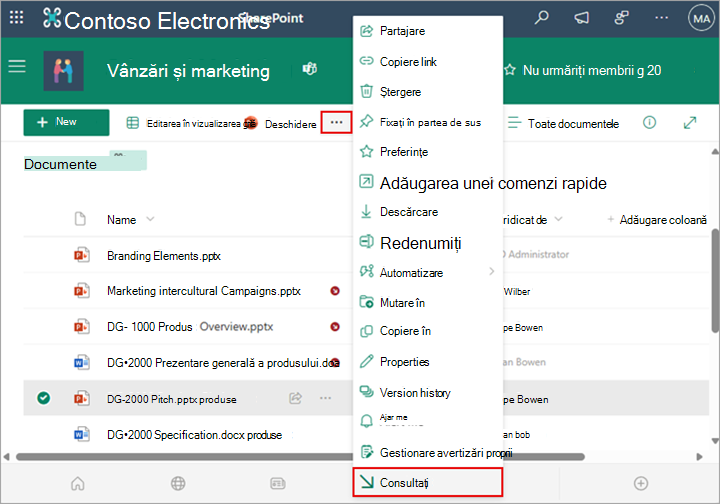Screen dimensions: 720x504
Task: Click the Vânzări și marketing site title
Action: [x=188, y=71]
